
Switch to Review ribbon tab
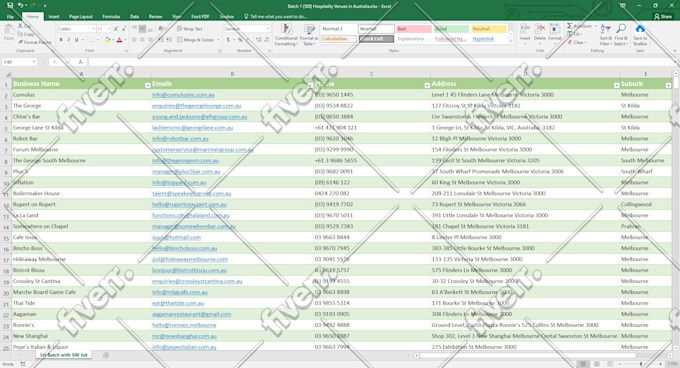tap(155, 16)
